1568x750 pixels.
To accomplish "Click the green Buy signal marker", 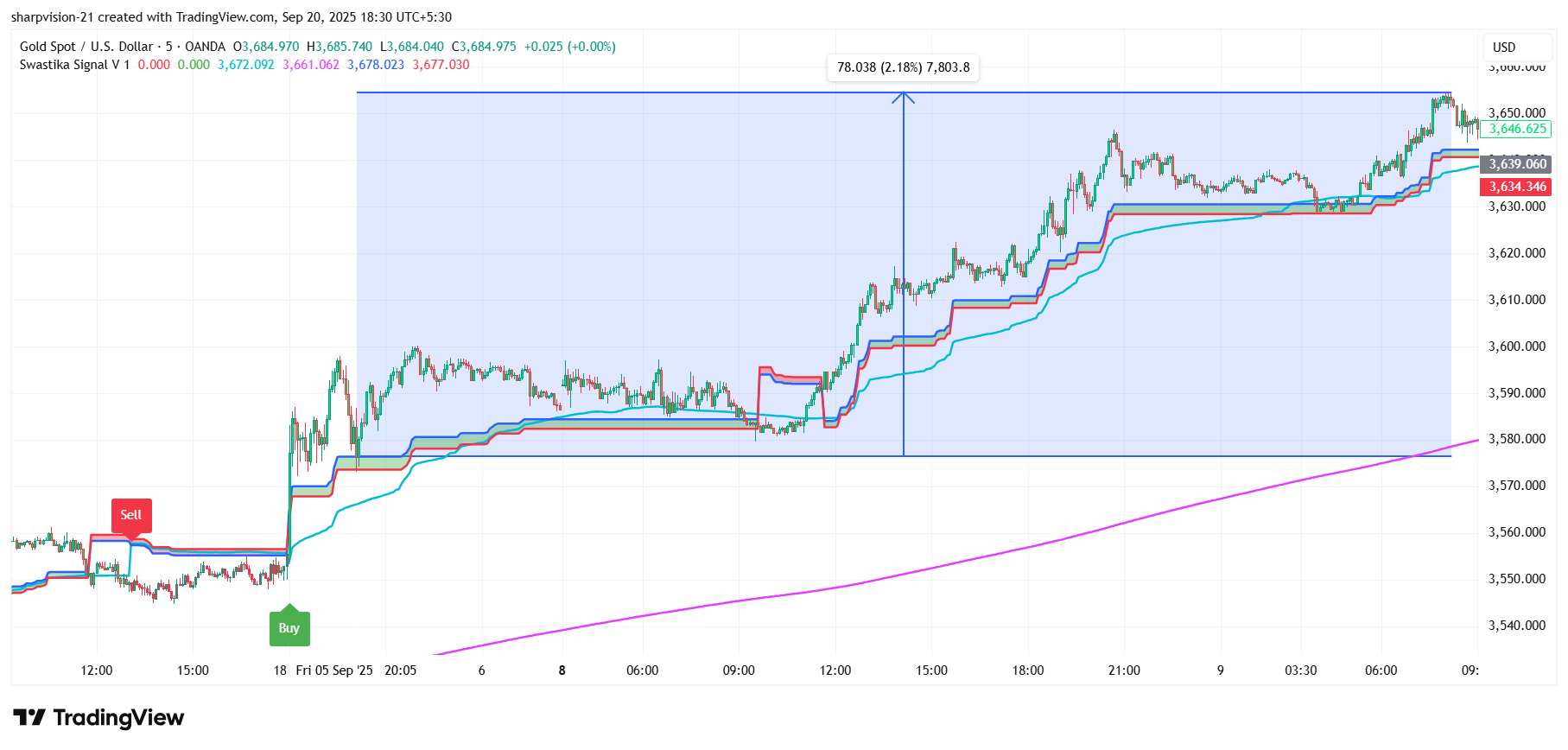I will [289, 628].
